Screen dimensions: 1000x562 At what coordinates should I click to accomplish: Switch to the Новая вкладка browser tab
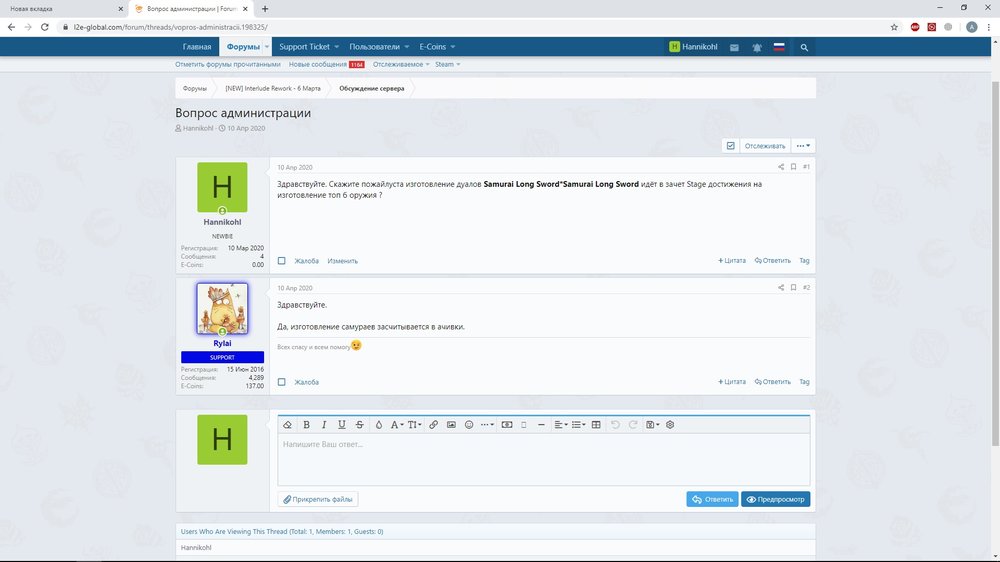point(60,8)
